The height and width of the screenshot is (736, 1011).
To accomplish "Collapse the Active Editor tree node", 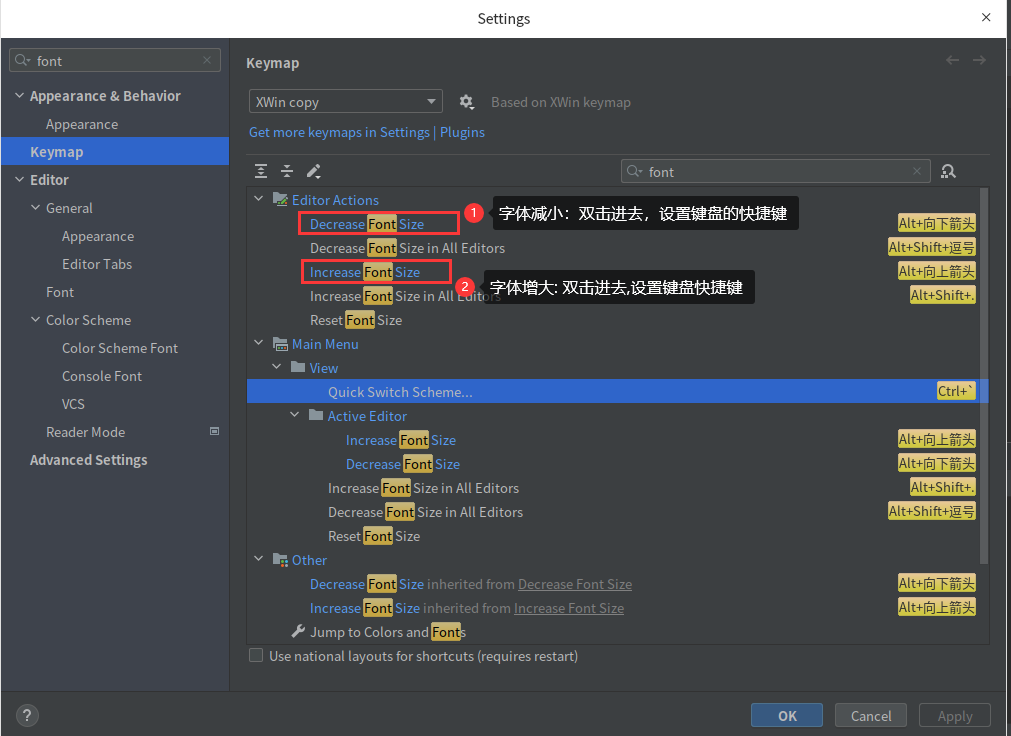I will pos(295,415).
